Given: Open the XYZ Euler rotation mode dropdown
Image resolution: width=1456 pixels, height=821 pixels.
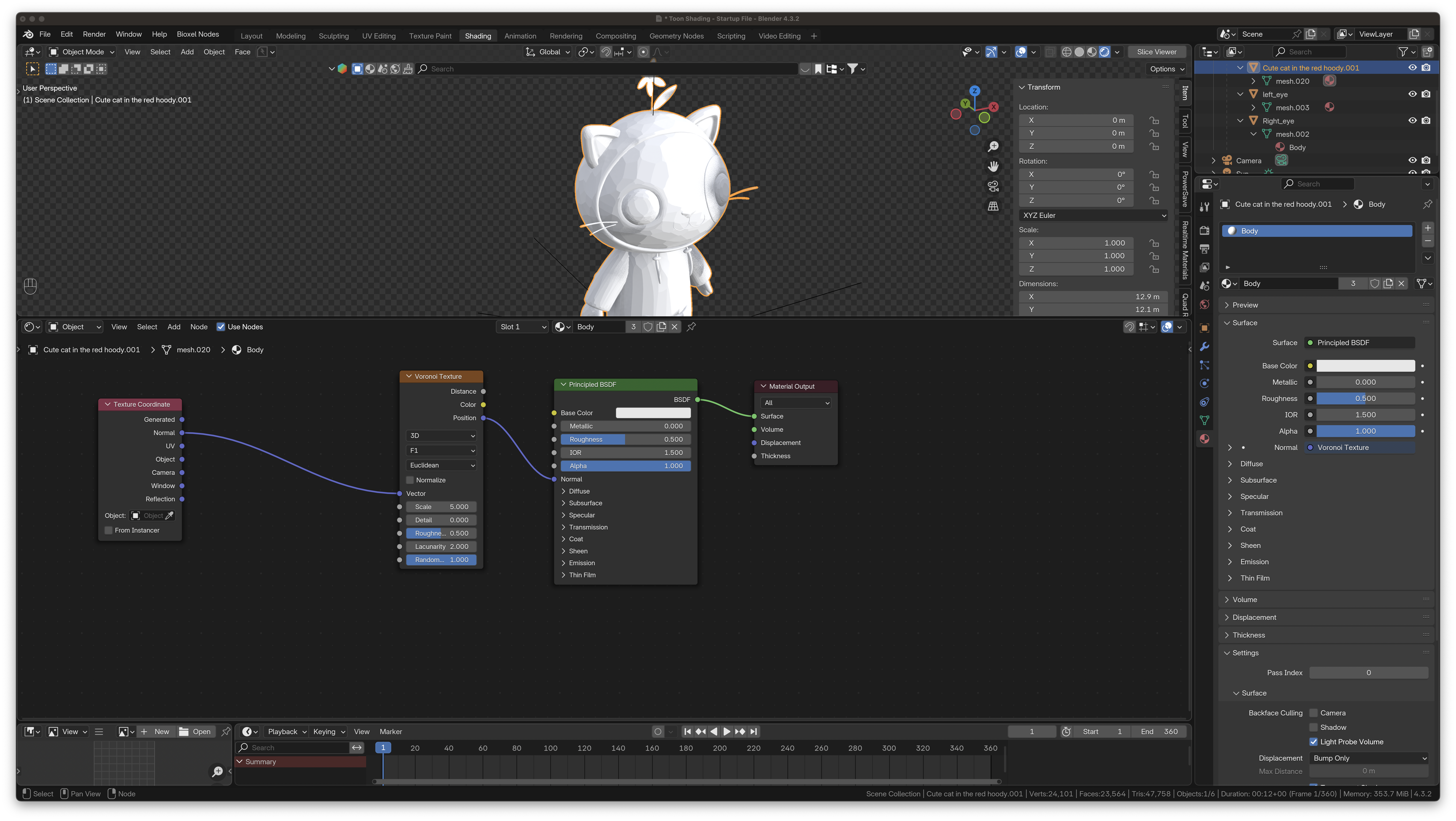Looking at the screenshot, I should 1094,215.
